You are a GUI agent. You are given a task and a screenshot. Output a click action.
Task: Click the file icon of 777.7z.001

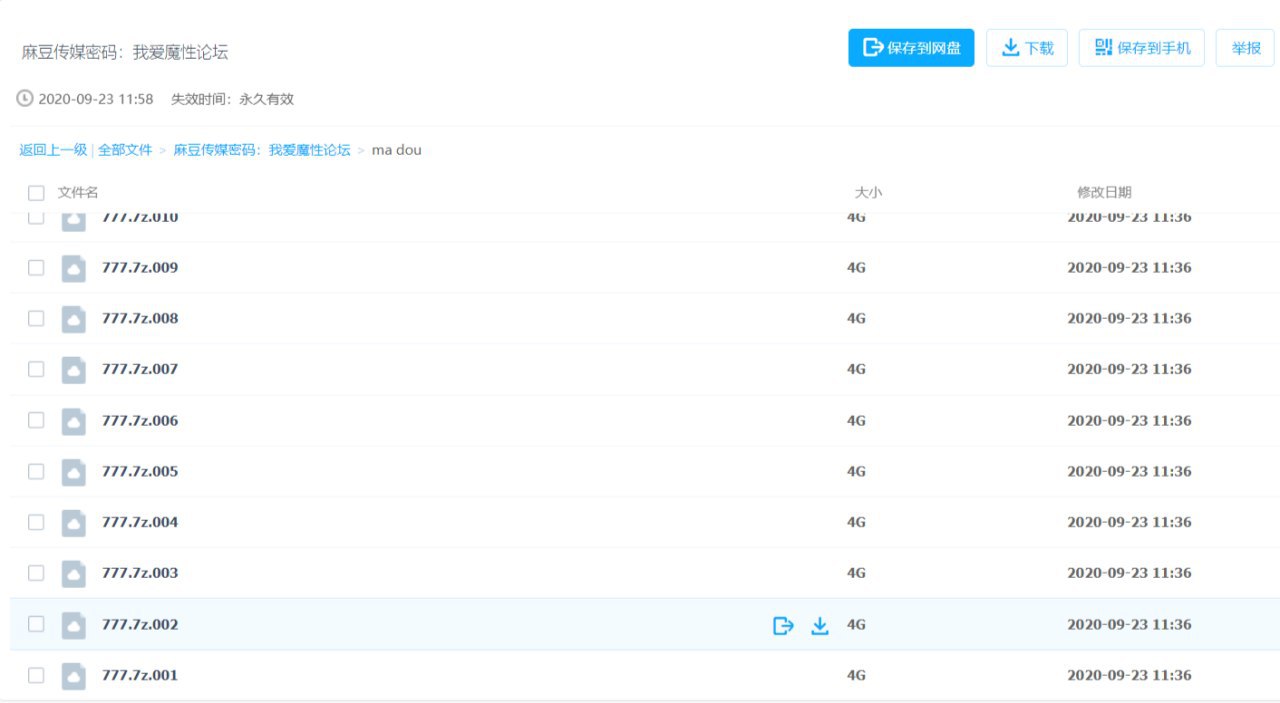(x=74, y=676)
